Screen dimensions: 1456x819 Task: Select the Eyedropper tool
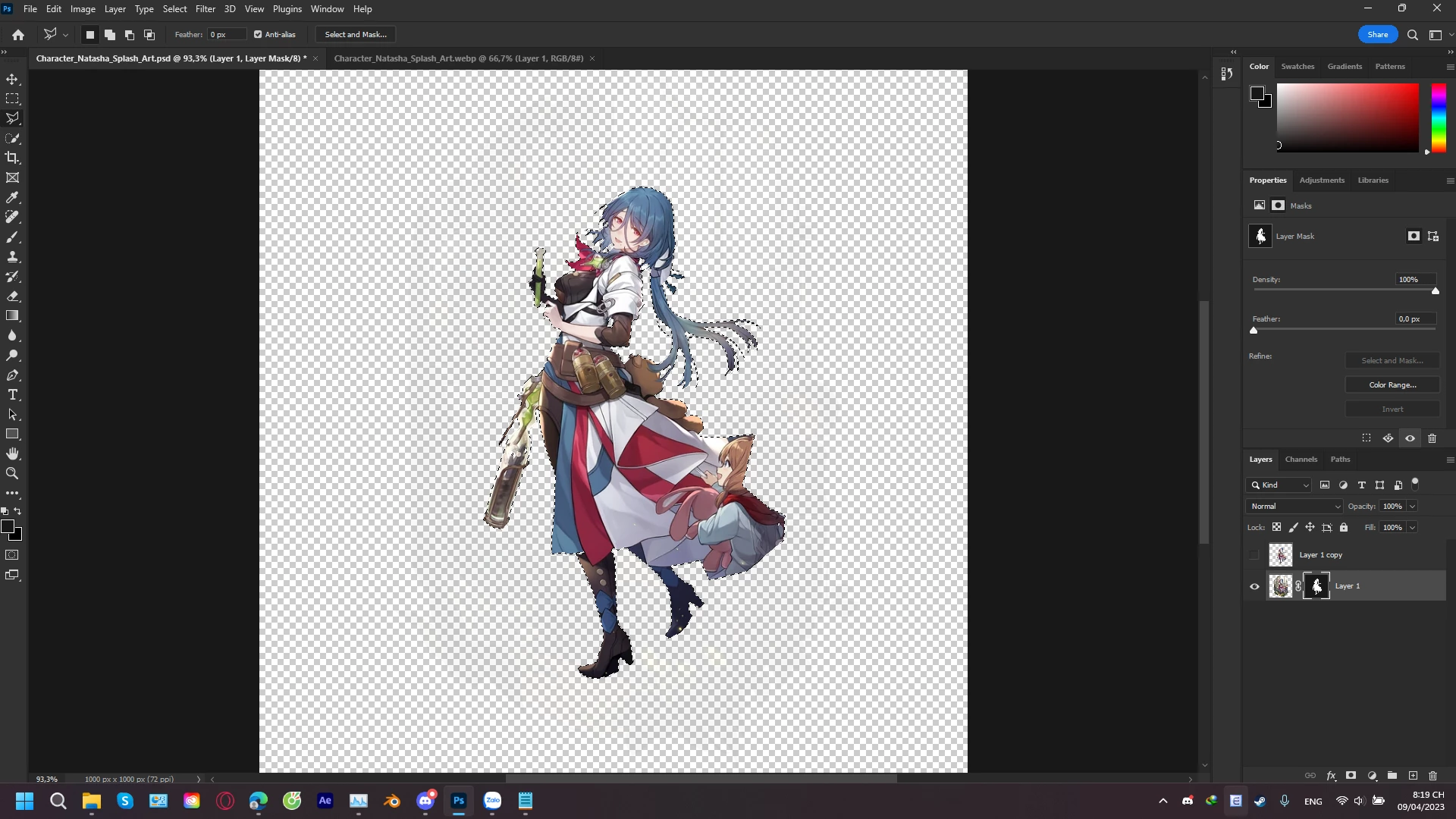(13, 197)
